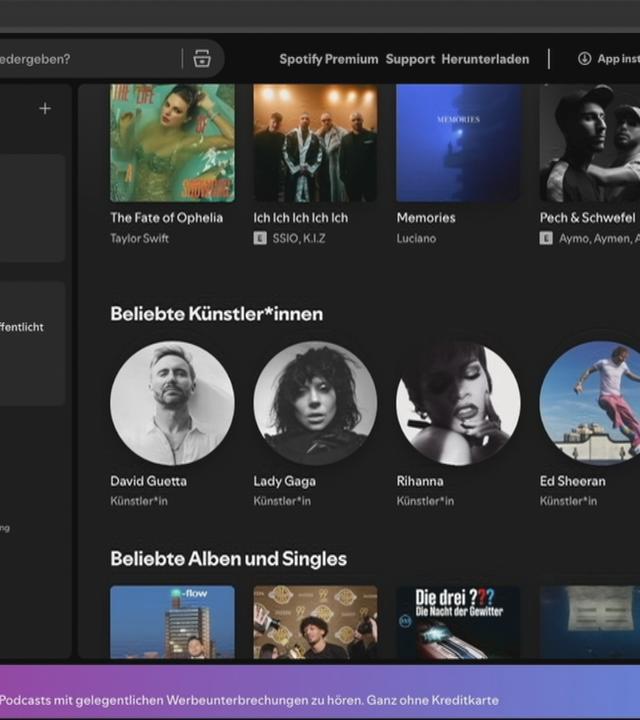Viewport: 640px width, 720px height.
Task: Open Lady Gaga artist profile
Action: click(315, 403)
